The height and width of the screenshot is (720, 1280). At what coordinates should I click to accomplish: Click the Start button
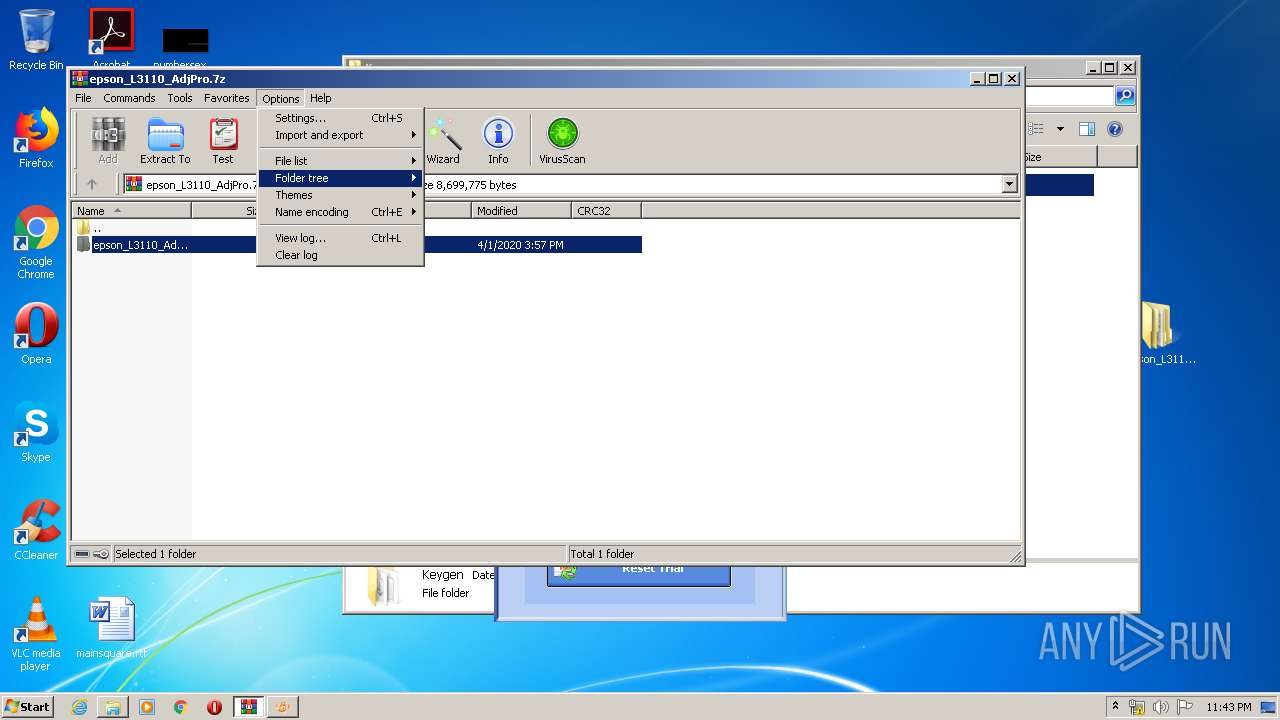tap(27, 707)
